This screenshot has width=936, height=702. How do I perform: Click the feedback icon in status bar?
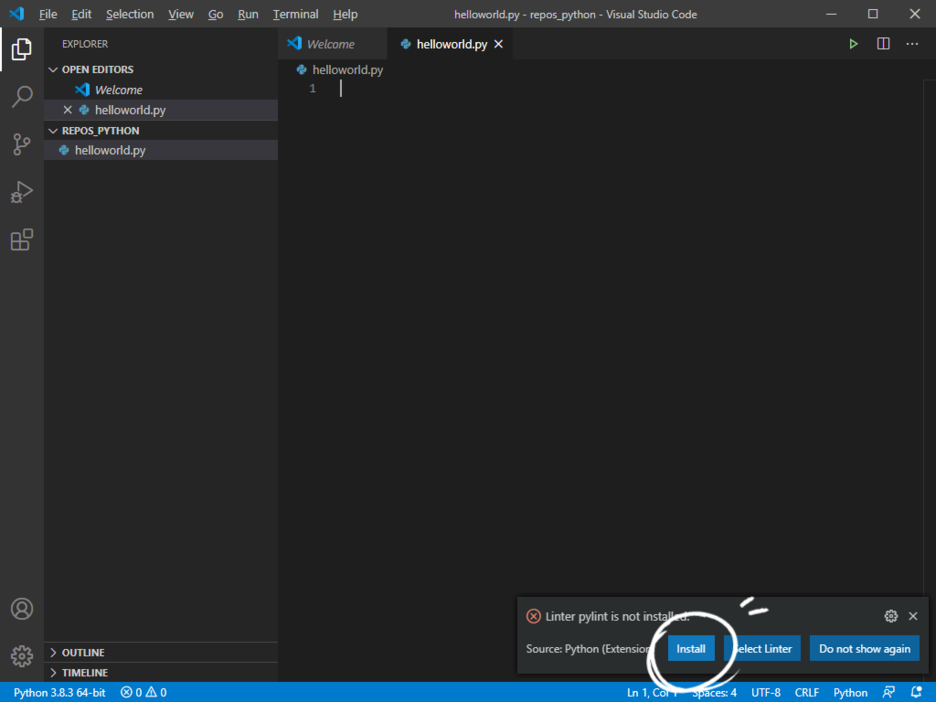click(x=888, y=692)
